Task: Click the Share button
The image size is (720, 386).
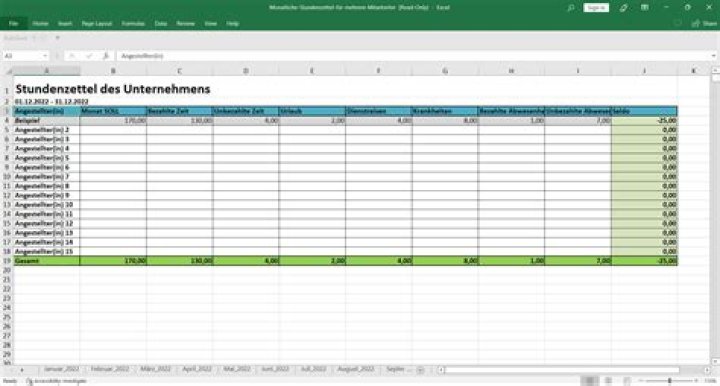Action: [x=704, y=23]
